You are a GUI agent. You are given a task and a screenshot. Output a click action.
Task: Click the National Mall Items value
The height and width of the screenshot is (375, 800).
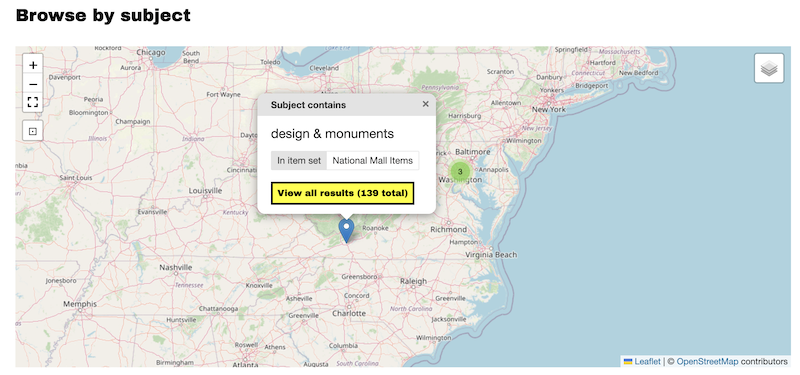click(x=372, y=160)
